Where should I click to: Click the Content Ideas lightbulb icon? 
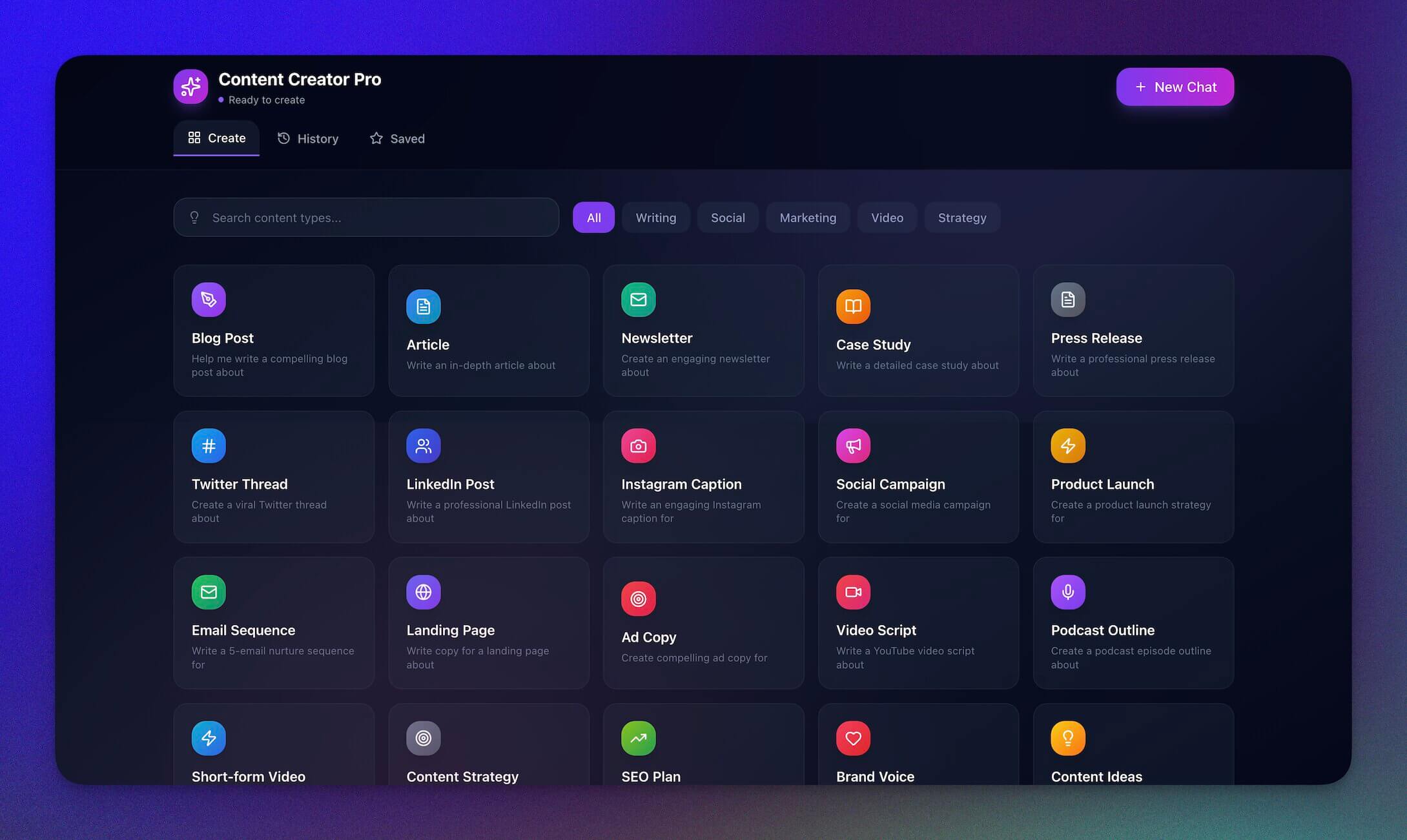(1067, 738)
